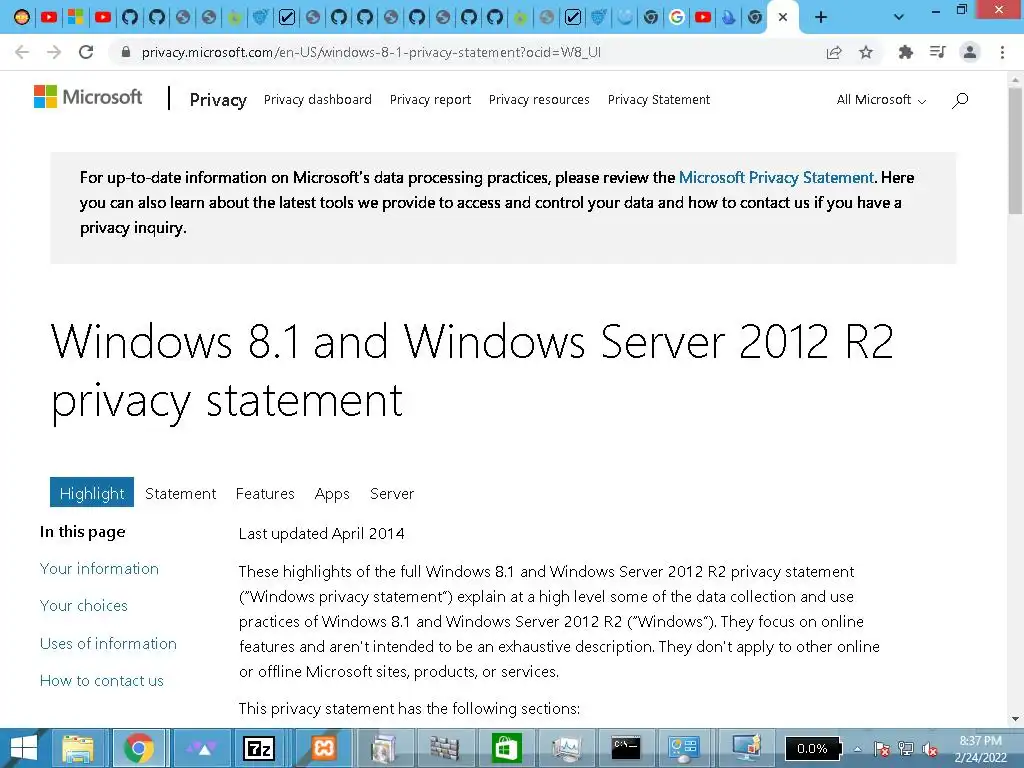
Task: Switch to the Features tab
Action: [265, 493]
